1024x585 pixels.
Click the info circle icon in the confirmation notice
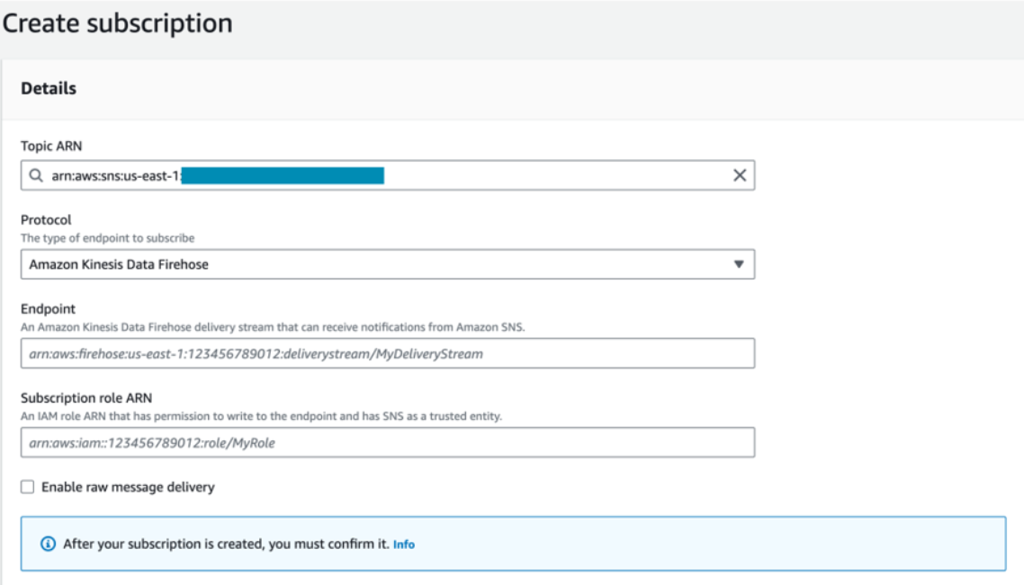(x=47, y=544)
